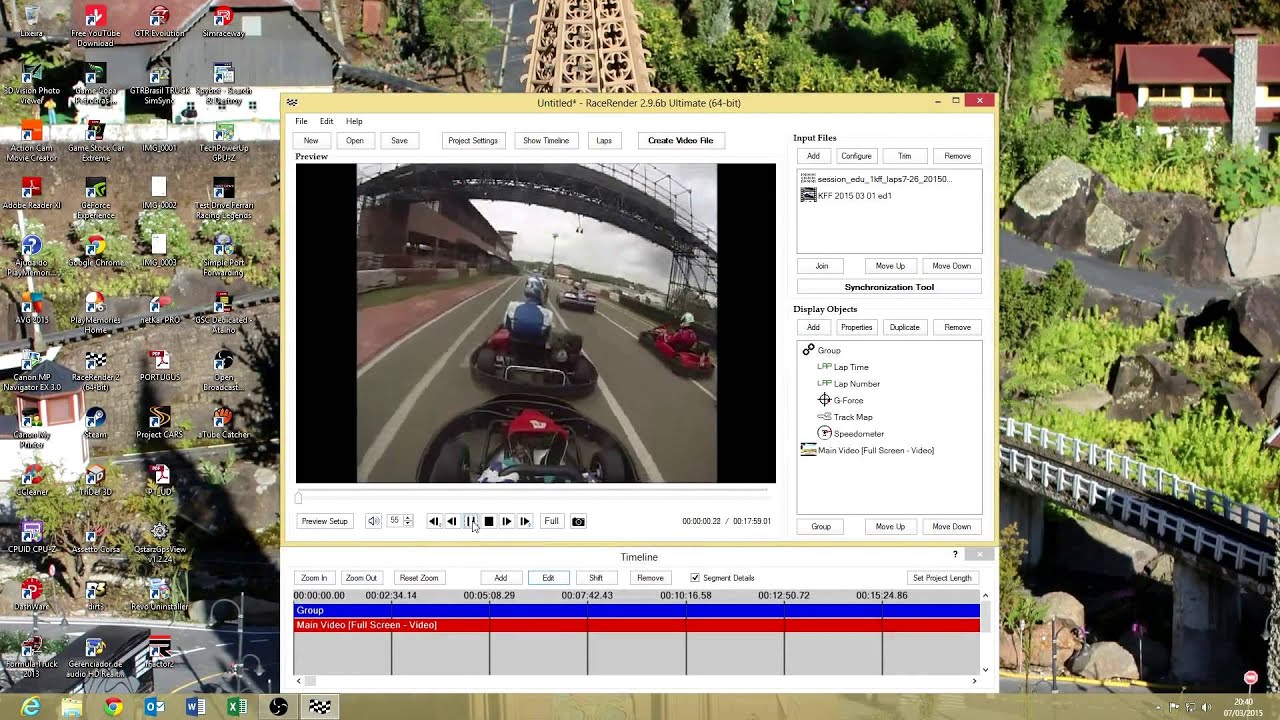This screenshot has width=1280, height=720.
Task: Pause the preview playback
Action: click(471, 521)
